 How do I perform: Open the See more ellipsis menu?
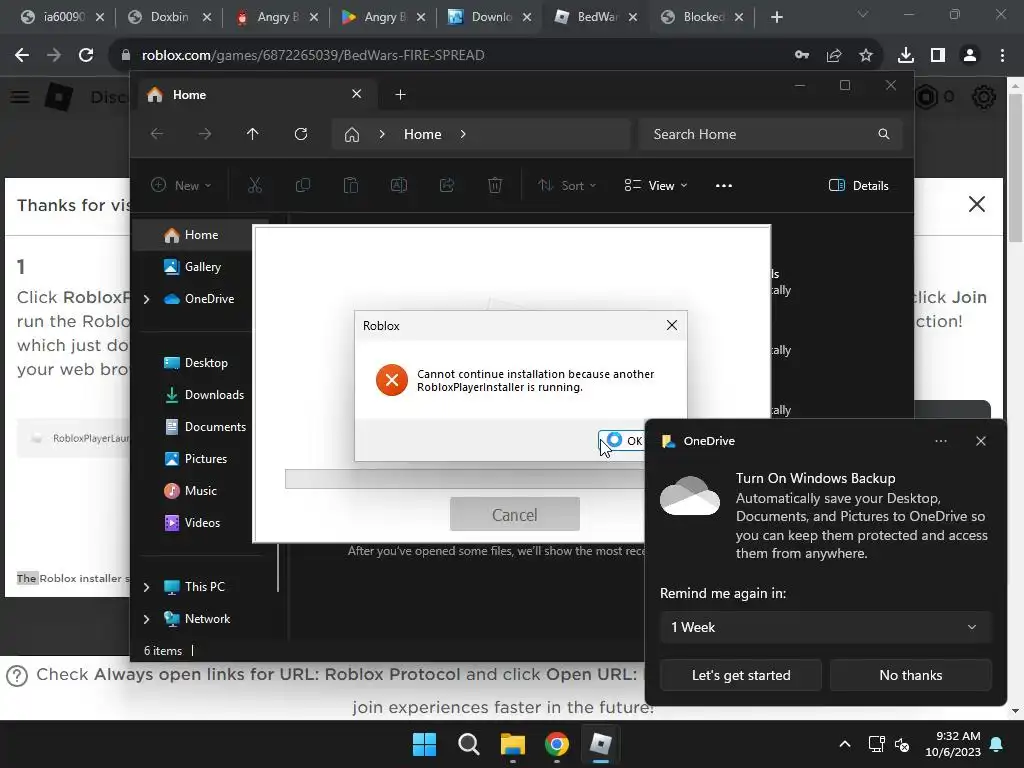pyautogui.click(x=724, y=185)
